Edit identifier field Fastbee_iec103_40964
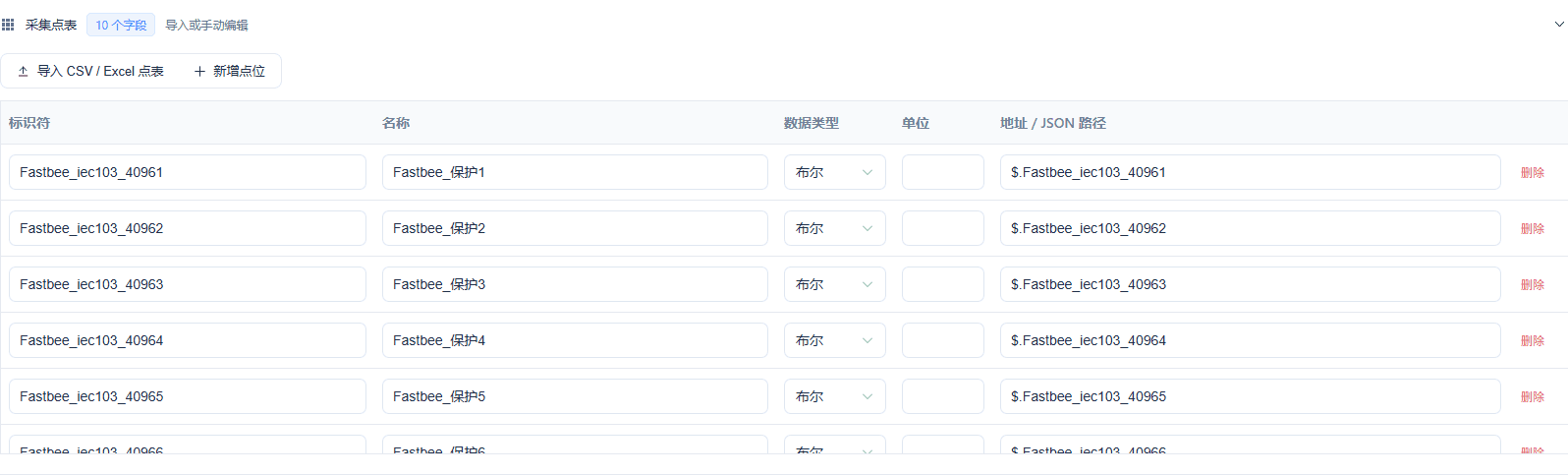The width and height of the screenshot is (1568, 475). coord(188,340)
